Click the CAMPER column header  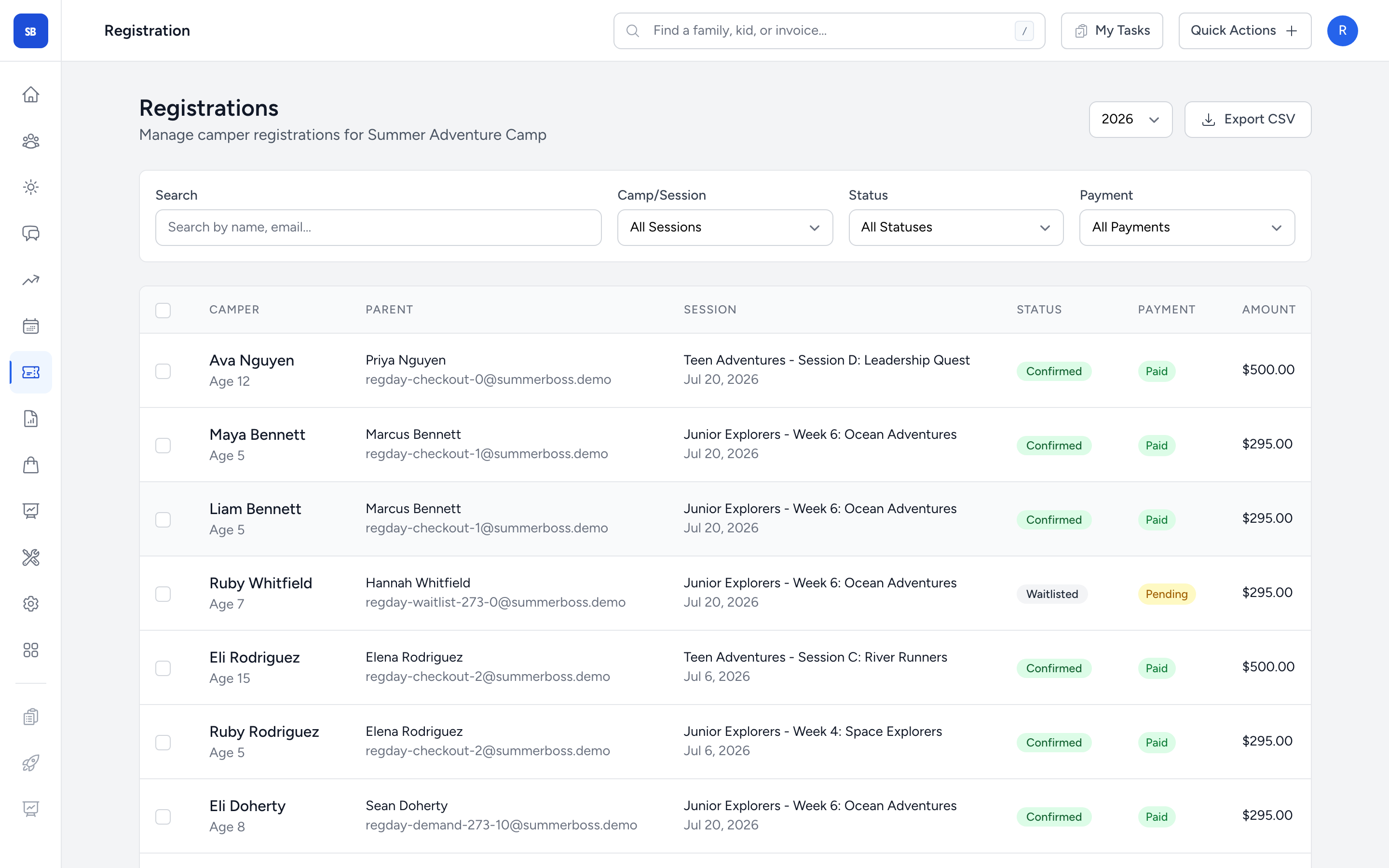click(x=234, y=310)
